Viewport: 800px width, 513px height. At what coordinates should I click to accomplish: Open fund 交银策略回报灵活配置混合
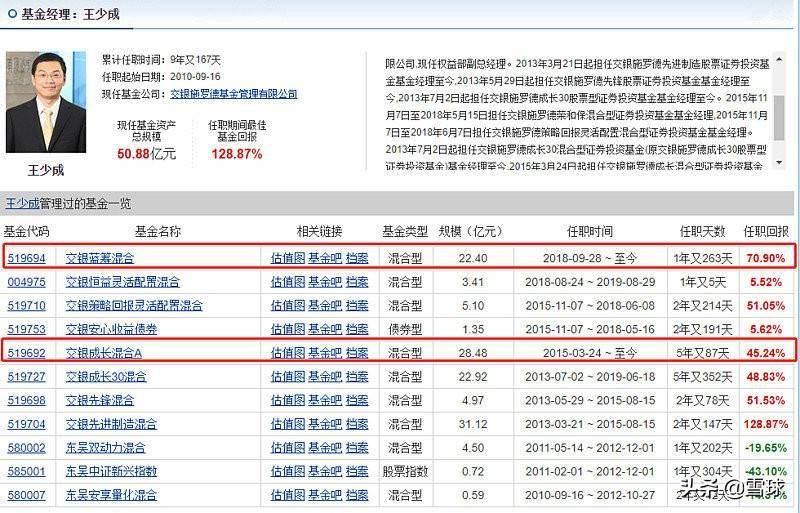click(134, 306)
